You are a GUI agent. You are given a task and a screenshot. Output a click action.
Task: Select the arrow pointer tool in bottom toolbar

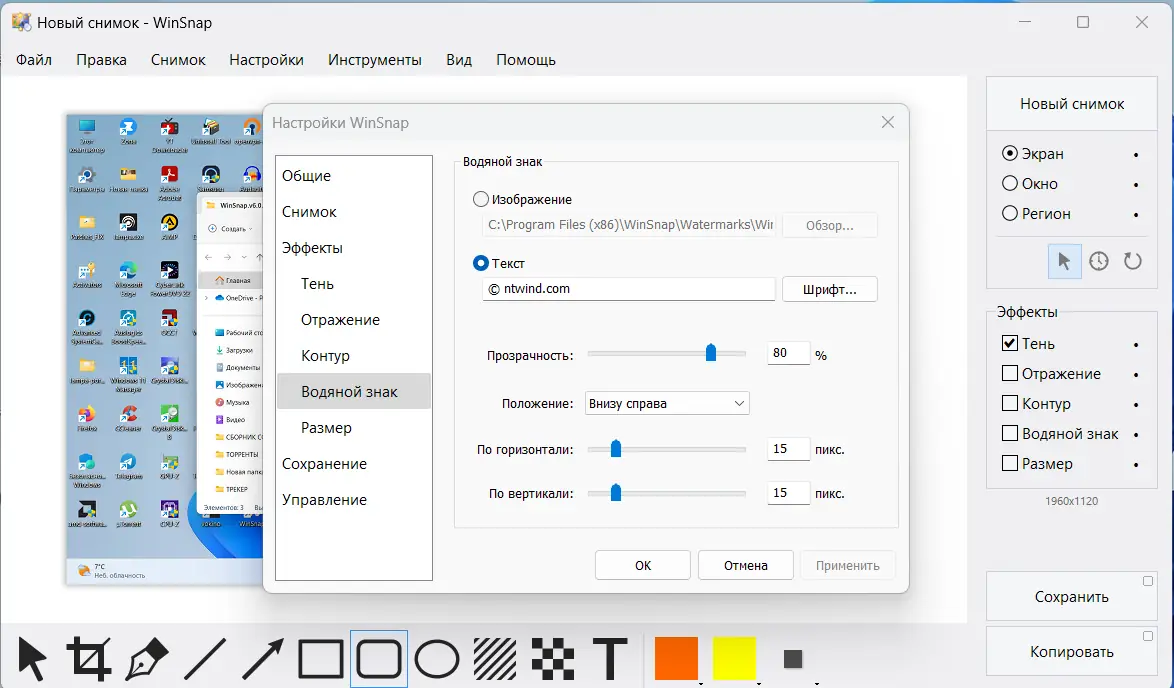point(32,659)
